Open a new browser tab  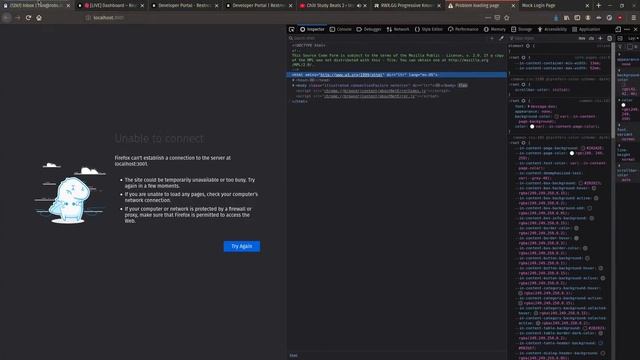point(598,6)
